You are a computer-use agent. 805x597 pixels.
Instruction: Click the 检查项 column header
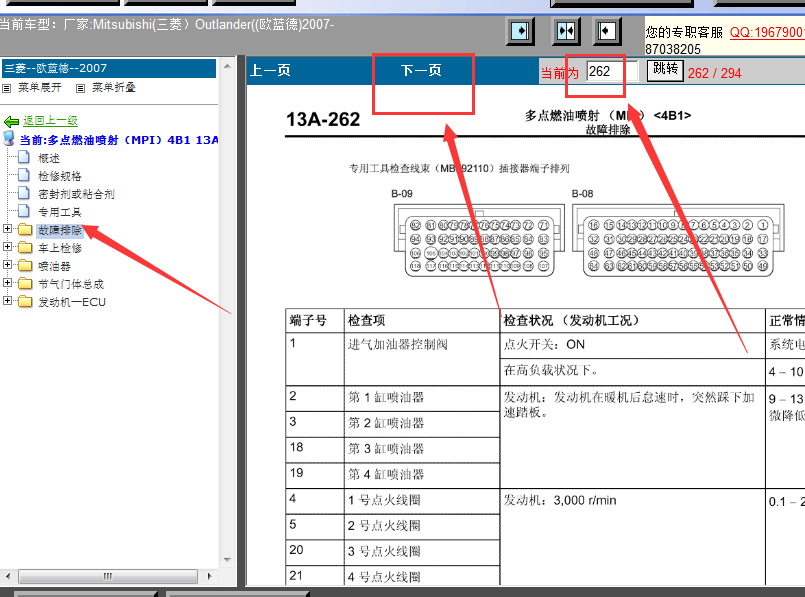point(421,320)
